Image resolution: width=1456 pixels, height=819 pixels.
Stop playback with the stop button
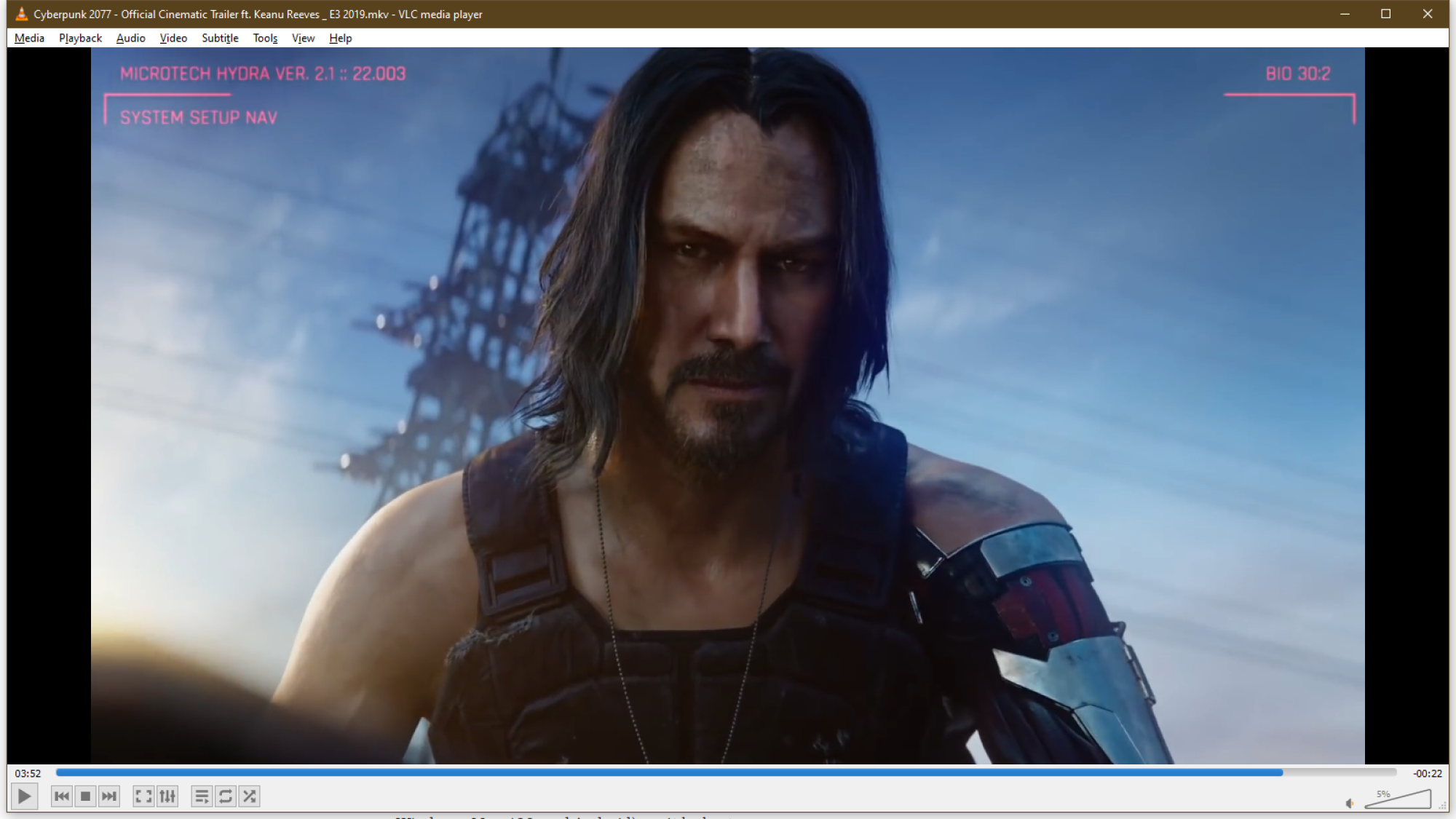(86, 796)
